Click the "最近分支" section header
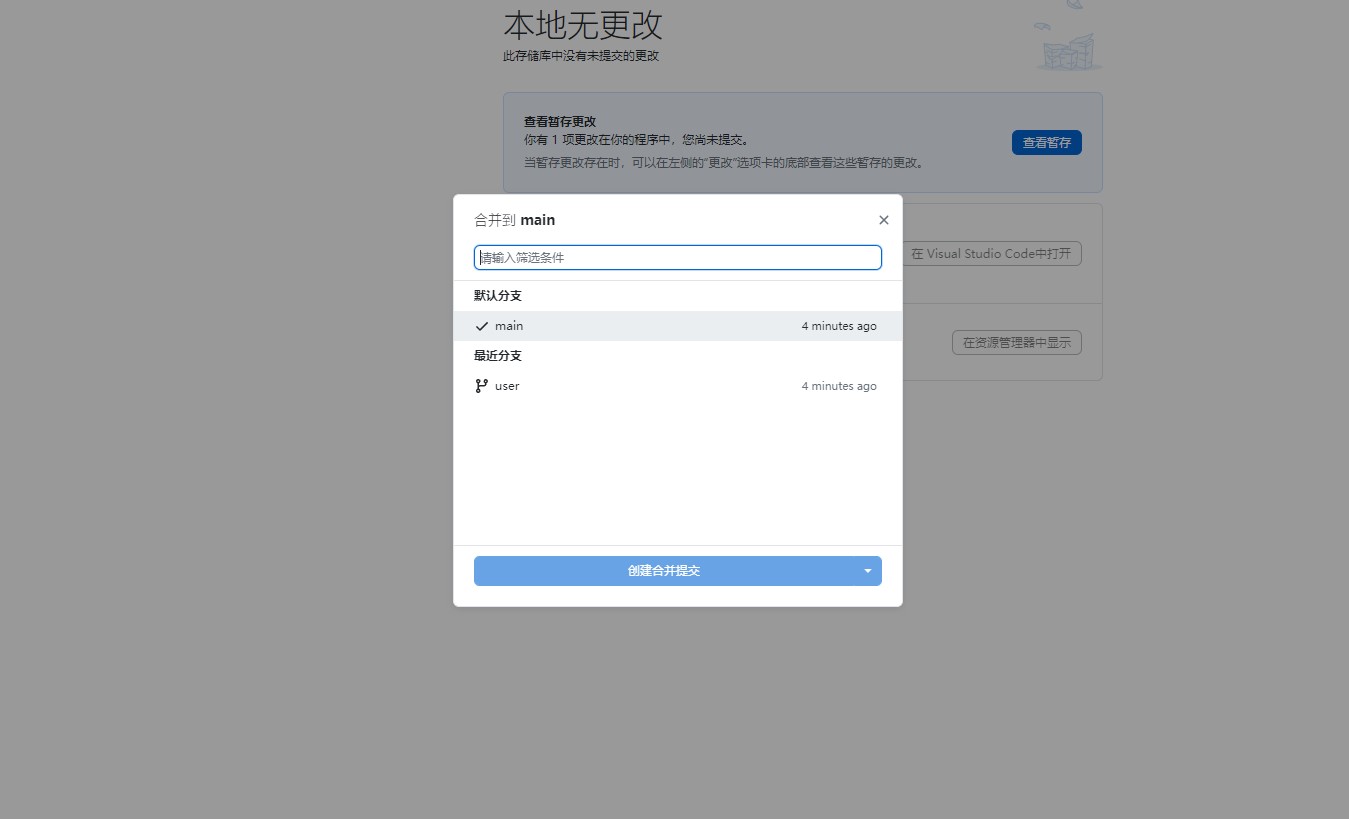 pos(497,355)
